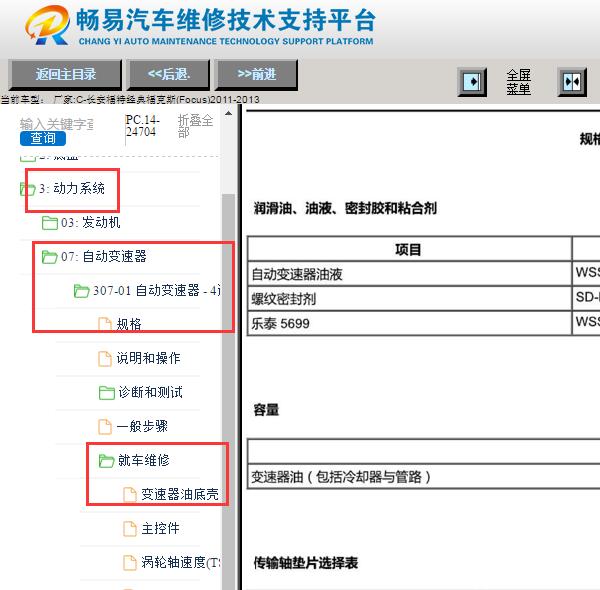Viewport: 600px width, 590px height.
Task: Click the 乐泰 5699 table cell
Action: (x=409, y=323)
